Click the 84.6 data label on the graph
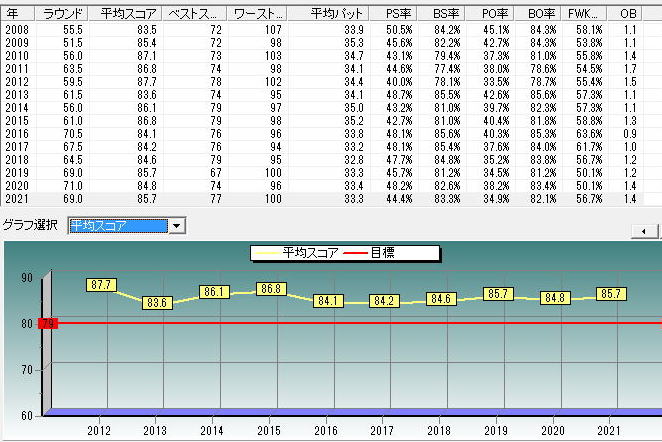662x442 pixels. click(441, 299)
